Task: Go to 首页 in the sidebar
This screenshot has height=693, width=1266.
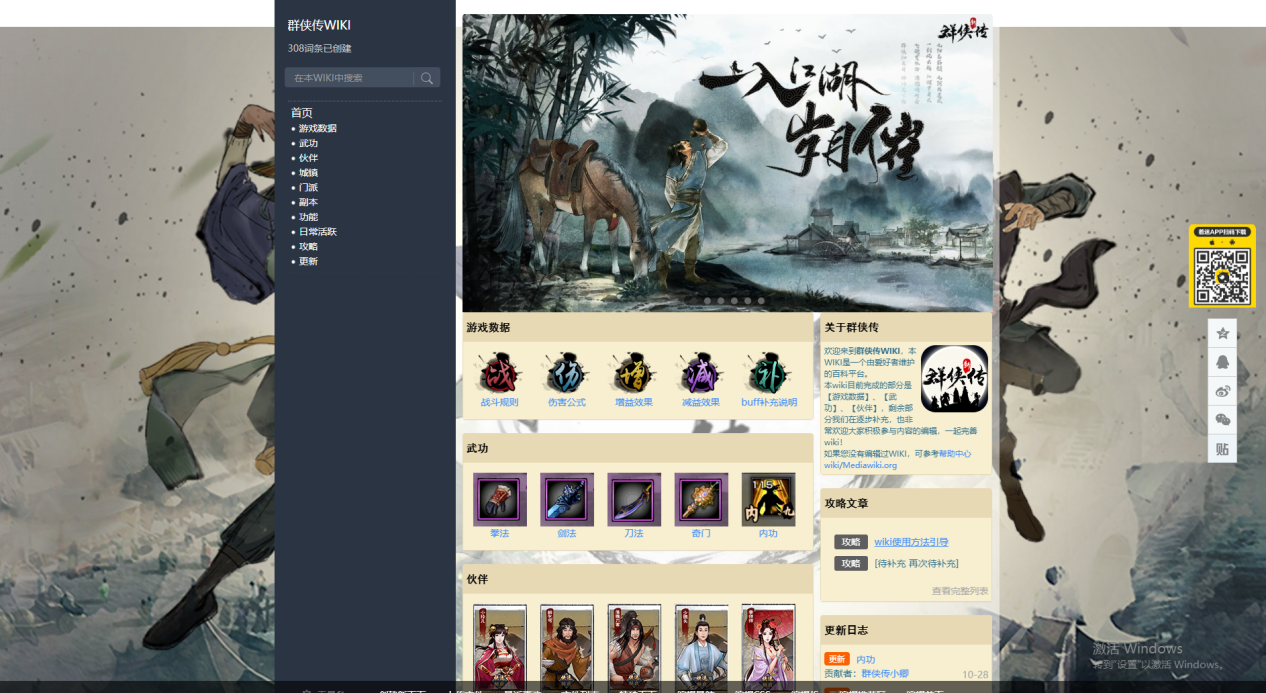Action: (x=302, y=113)
